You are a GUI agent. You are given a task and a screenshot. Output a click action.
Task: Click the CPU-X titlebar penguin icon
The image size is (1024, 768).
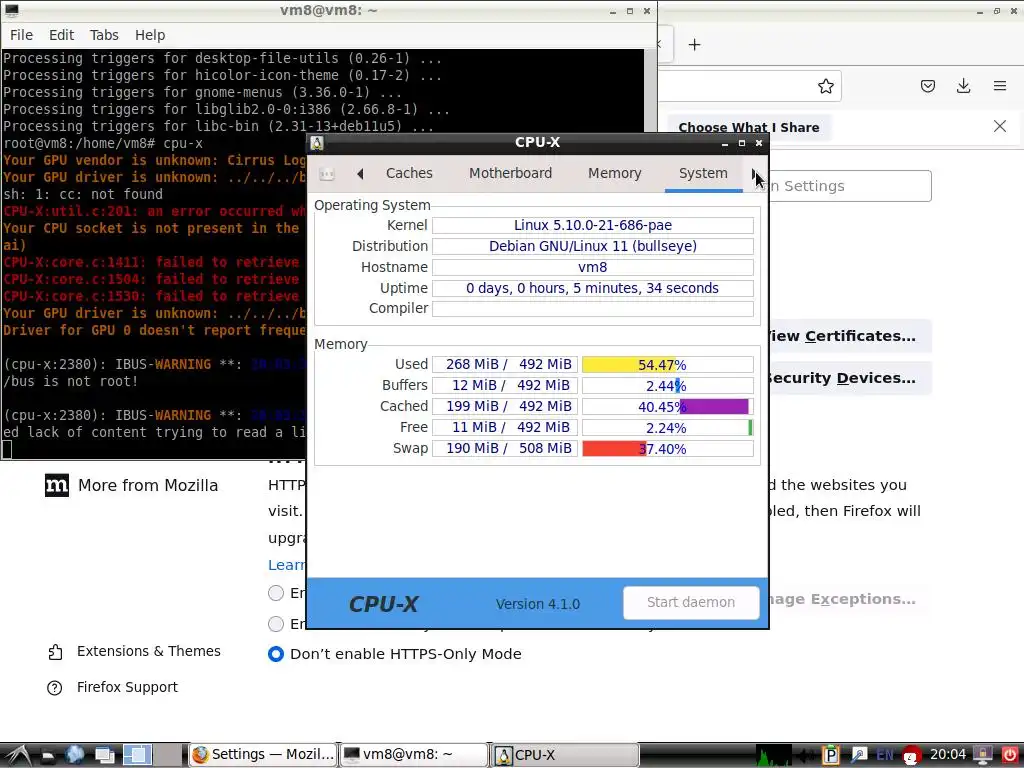317,143
